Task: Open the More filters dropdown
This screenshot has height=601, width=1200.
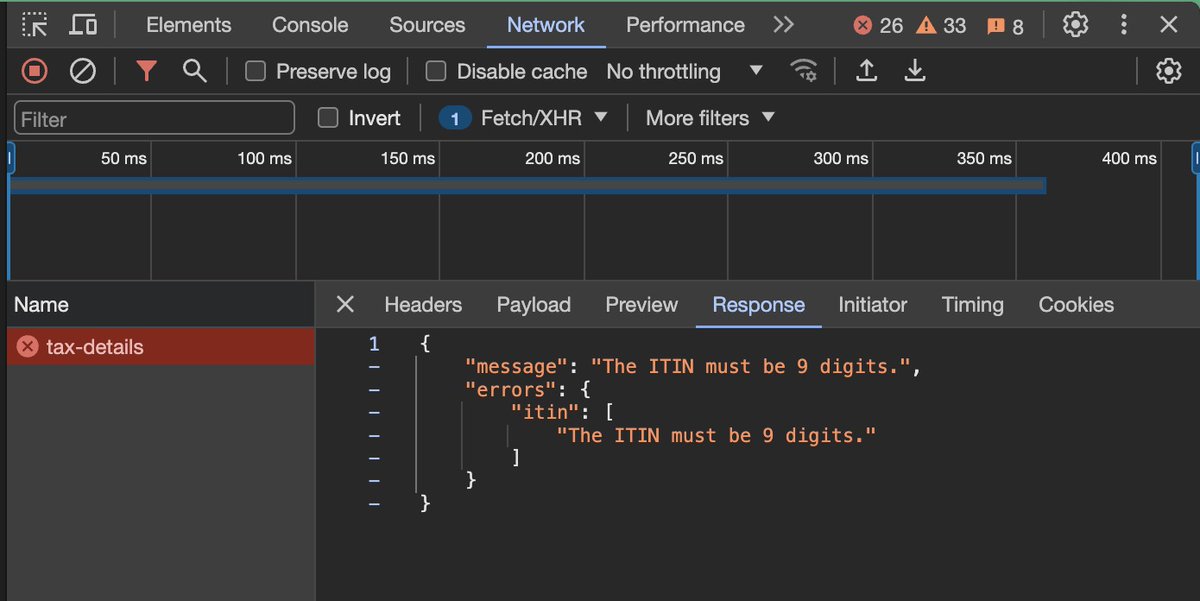Action: (x=710, y=118)
